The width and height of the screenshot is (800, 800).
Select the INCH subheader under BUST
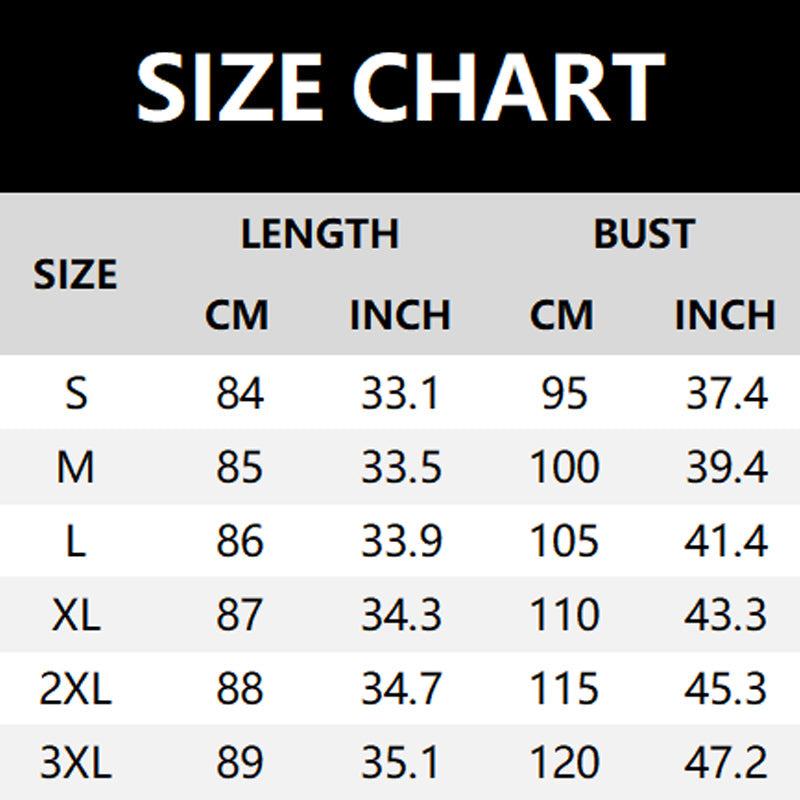point(725,315)
